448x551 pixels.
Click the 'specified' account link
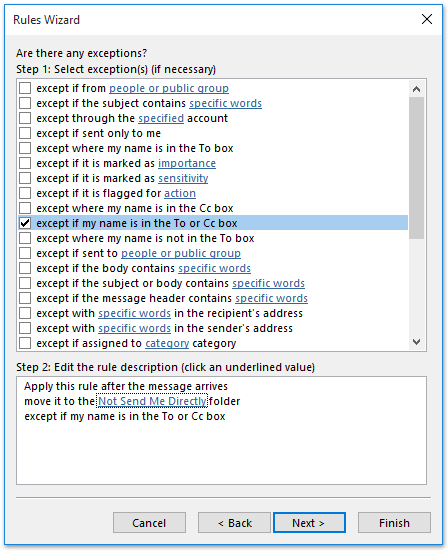(161, 118)
